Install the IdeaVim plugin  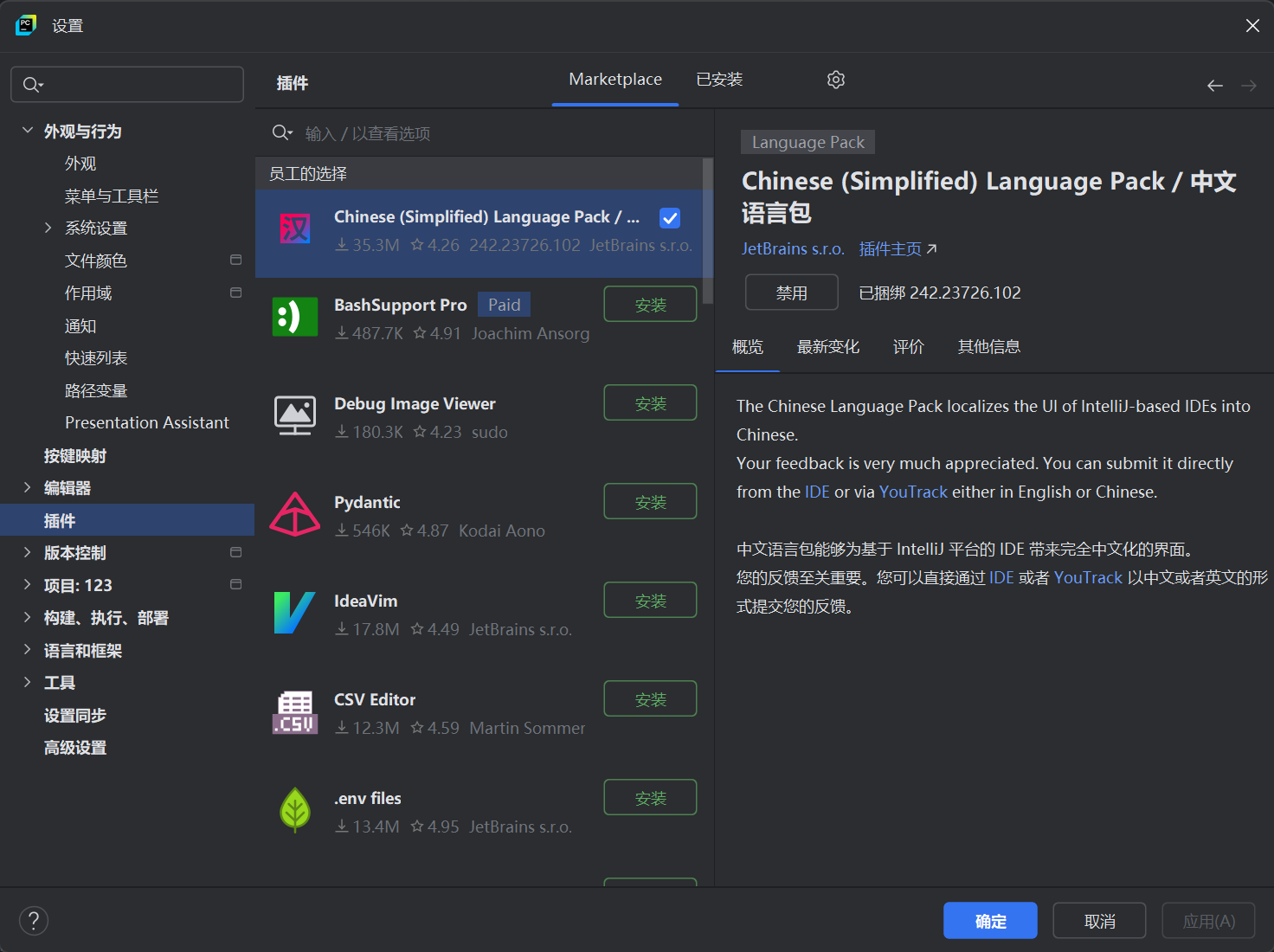click(x=650, y=600)
